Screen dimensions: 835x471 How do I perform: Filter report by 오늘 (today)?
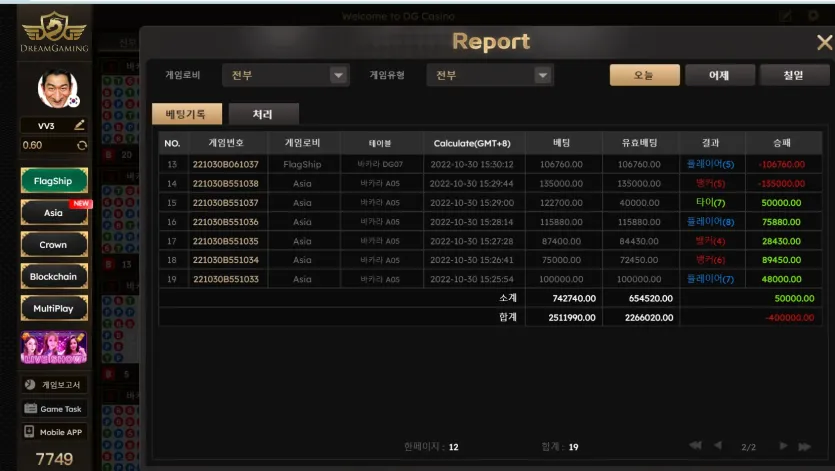pyautogui.click(x=644, y=75)
